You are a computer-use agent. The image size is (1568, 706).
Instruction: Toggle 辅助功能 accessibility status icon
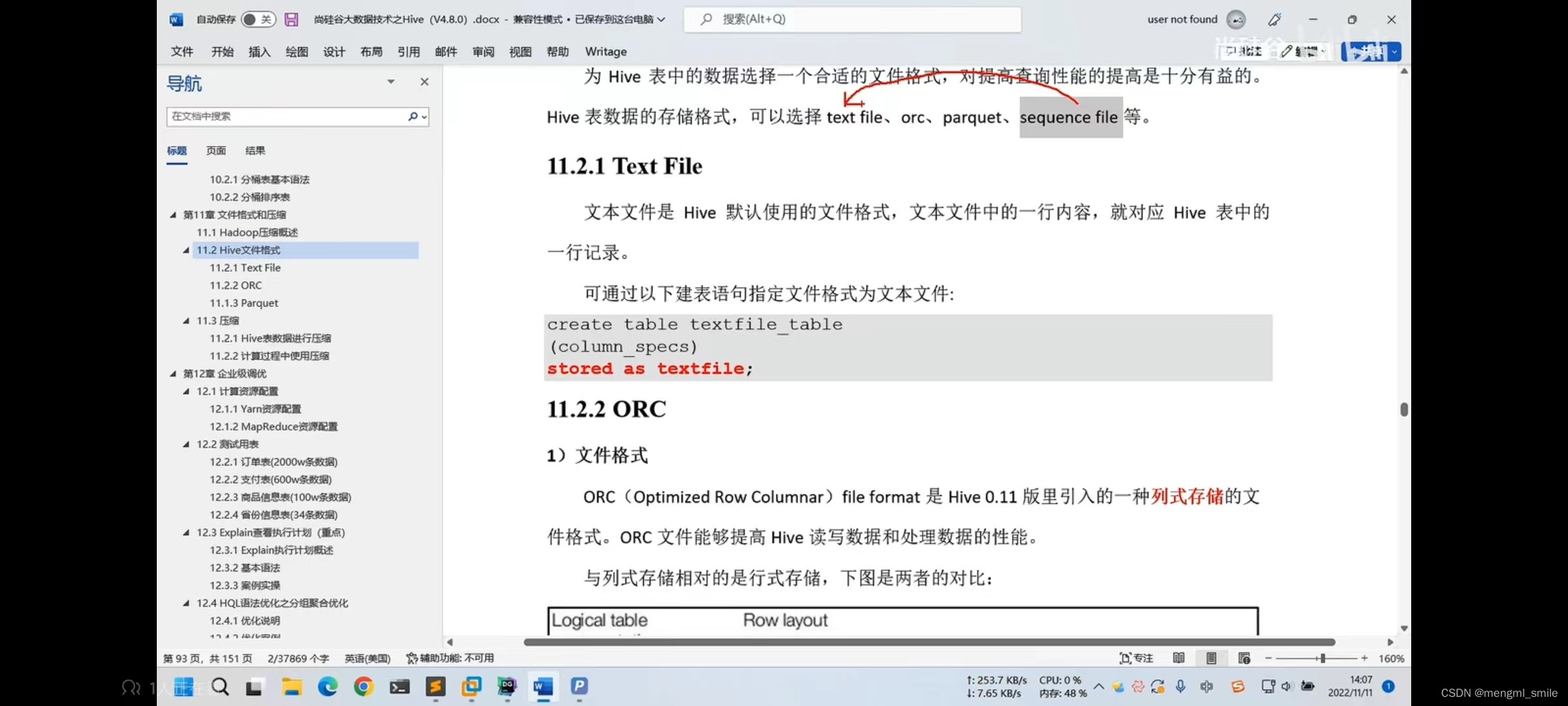[413, 657]
